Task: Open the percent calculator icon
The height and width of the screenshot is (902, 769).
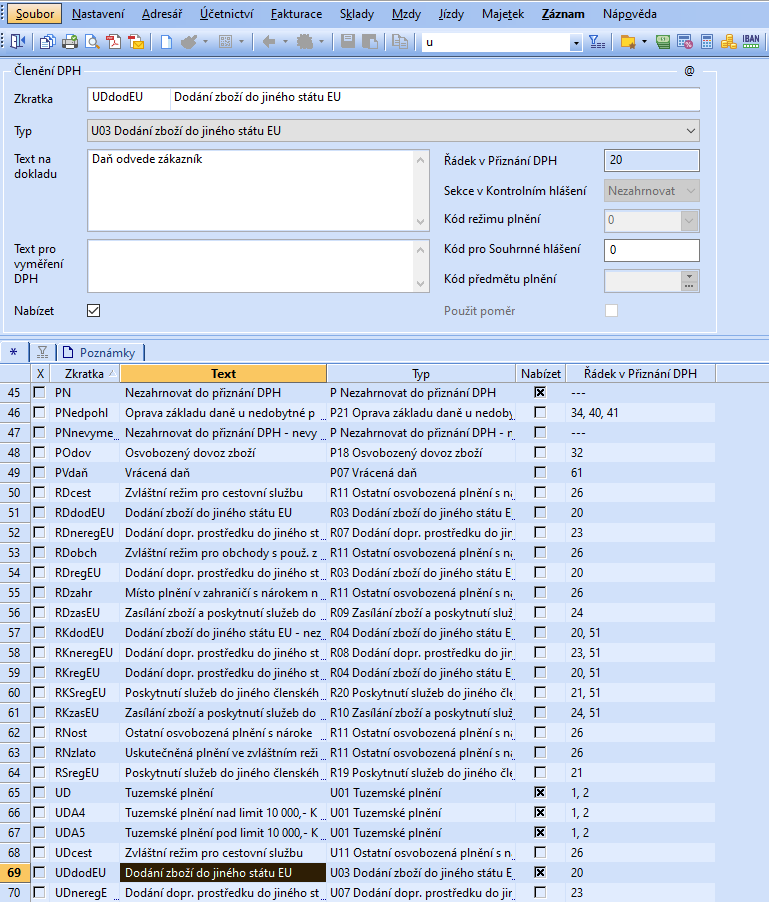Action: [x=684, y=41]
